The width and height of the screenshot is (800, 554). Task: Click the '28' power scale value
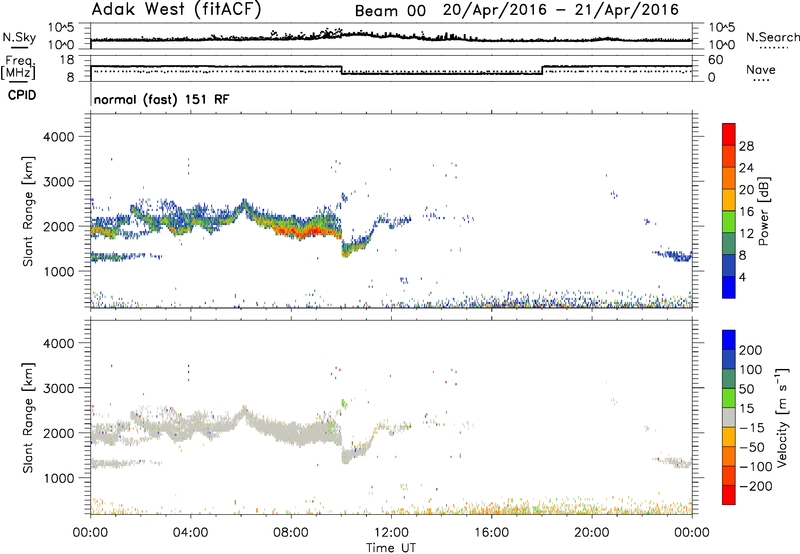[746, 146]
